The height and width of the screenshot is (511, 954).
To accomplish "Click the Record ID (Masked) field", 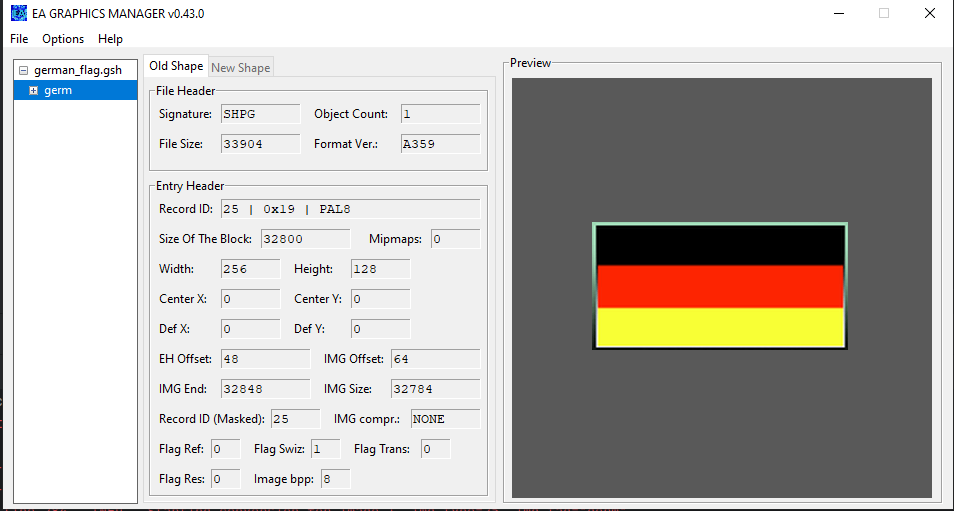I will point(296,419).
